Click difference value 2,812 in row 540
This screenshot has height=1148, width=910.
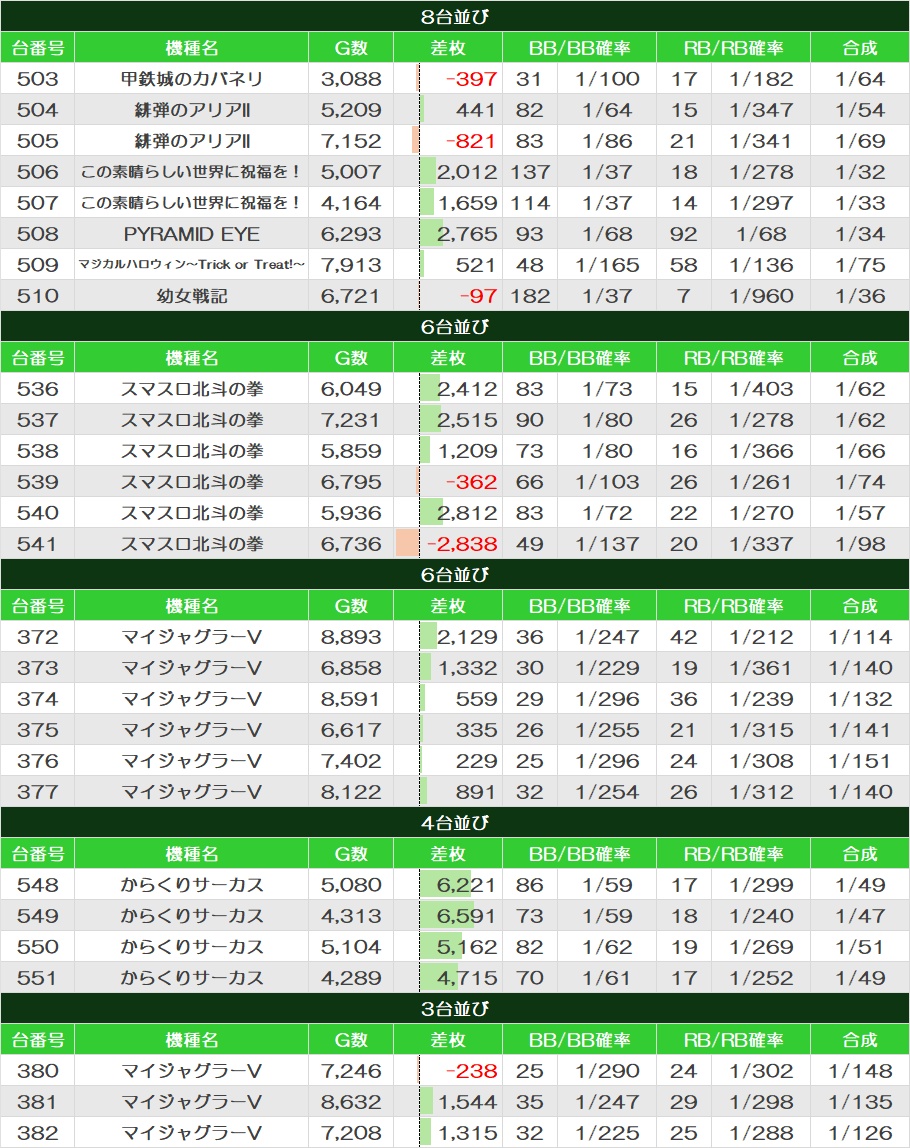[467, 513]
